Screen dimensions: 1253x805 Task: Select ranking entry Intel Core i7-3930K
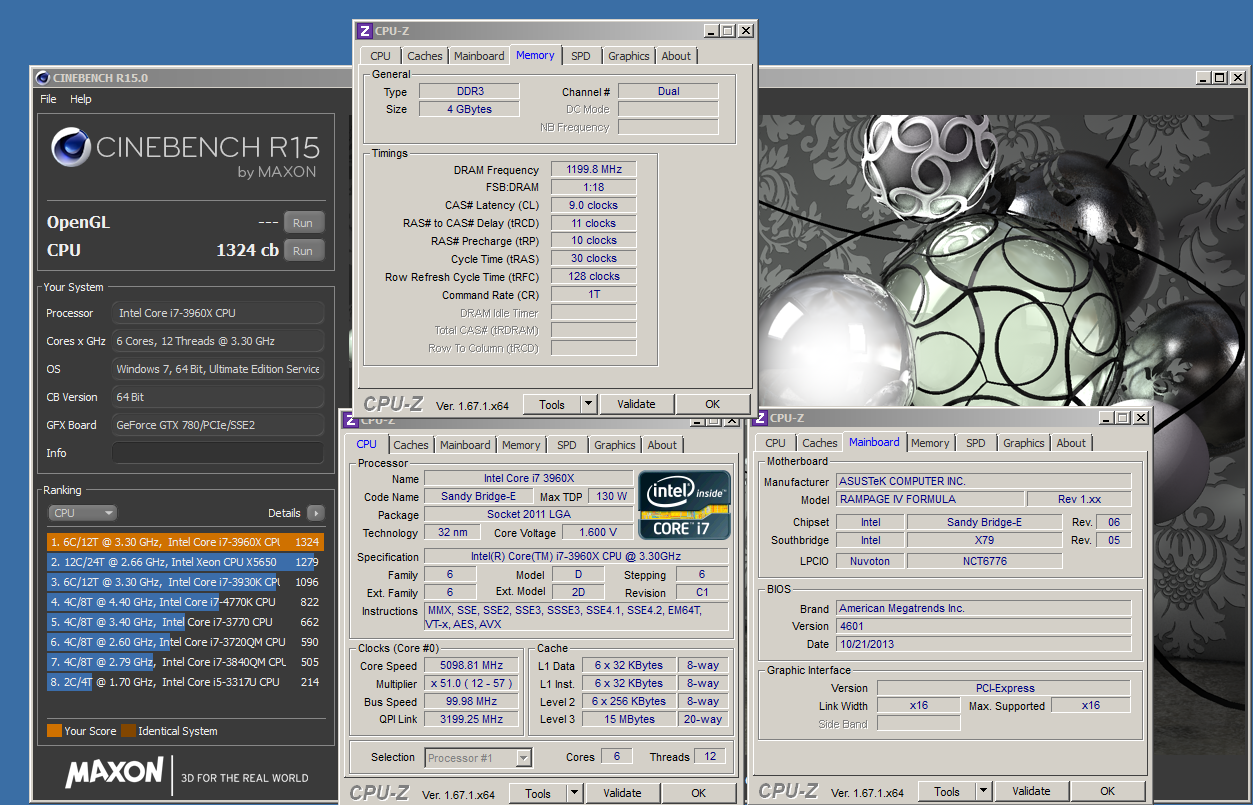click(185, 582)
